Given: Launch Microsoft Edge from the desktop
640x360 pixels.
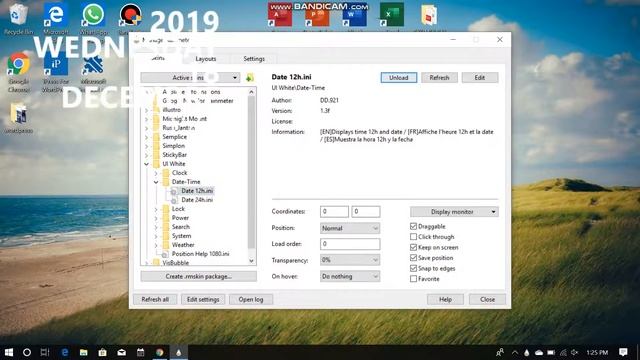Looking at the screenshot, I should (56, 17).
